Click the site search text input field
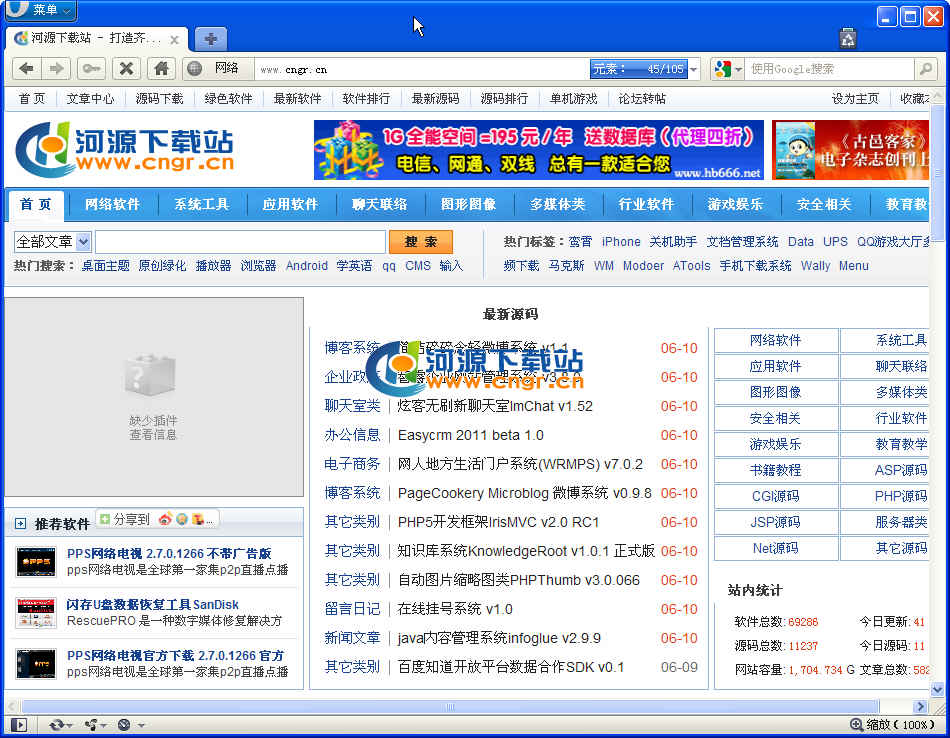 coord(240,242)
